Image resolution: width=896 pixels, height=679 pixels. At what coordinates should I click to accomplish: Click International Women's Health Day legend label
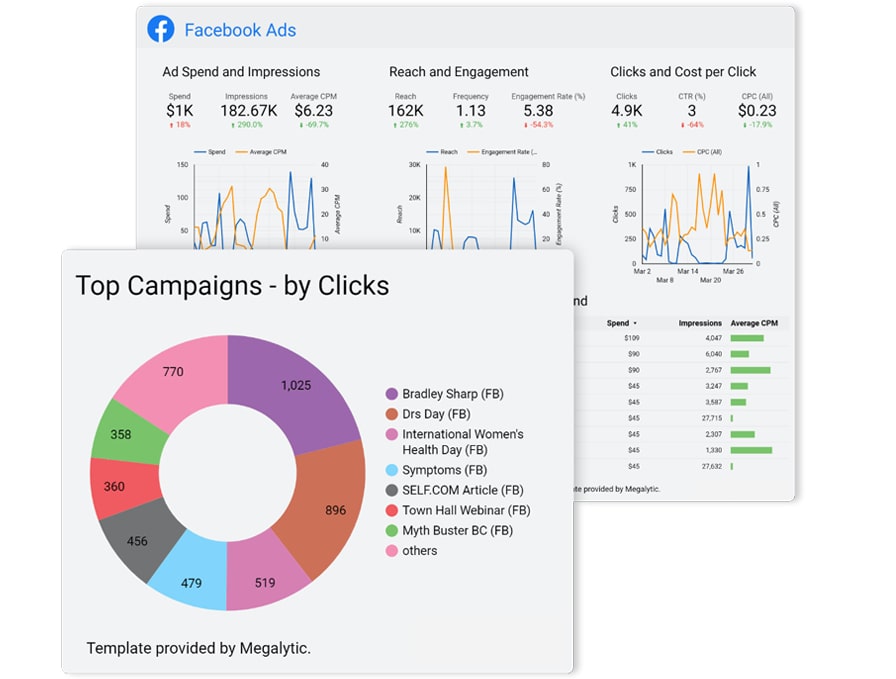[462, 442]
